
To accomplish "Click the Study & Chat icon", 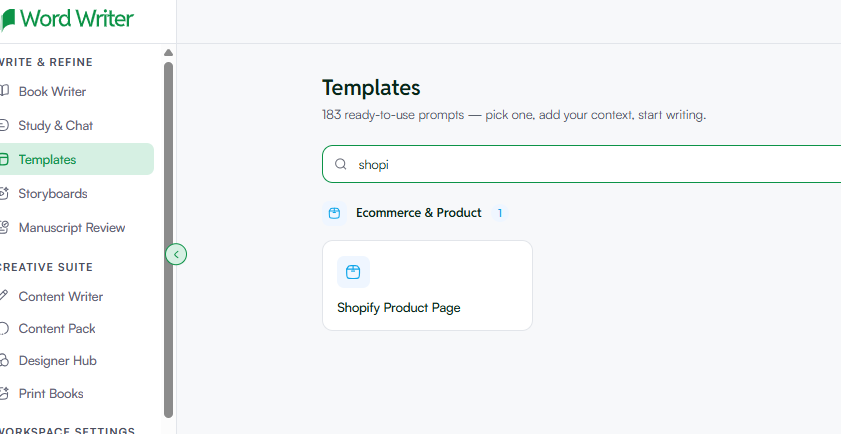I will pyautogui.click(x=4, y=126).
